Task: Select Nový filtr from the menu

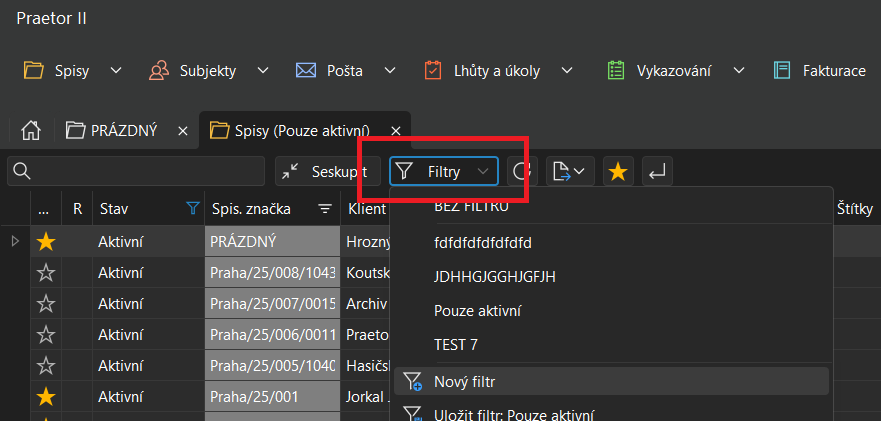Action: 464,381
